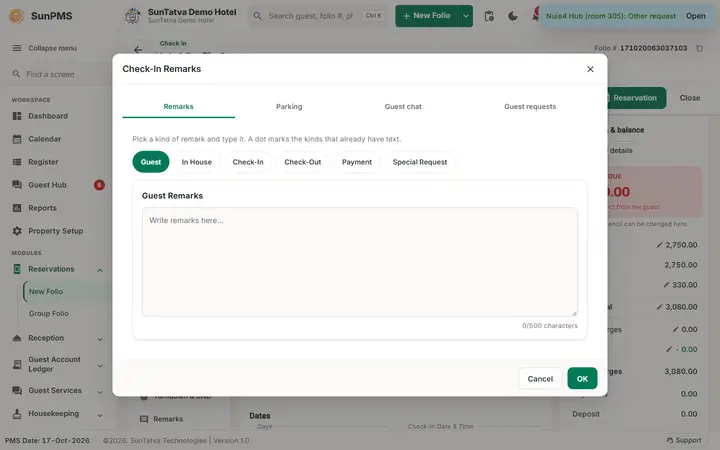Click the Guest Hub notification badge
This screenshot has height=450, width=720.
click(99, 185)
